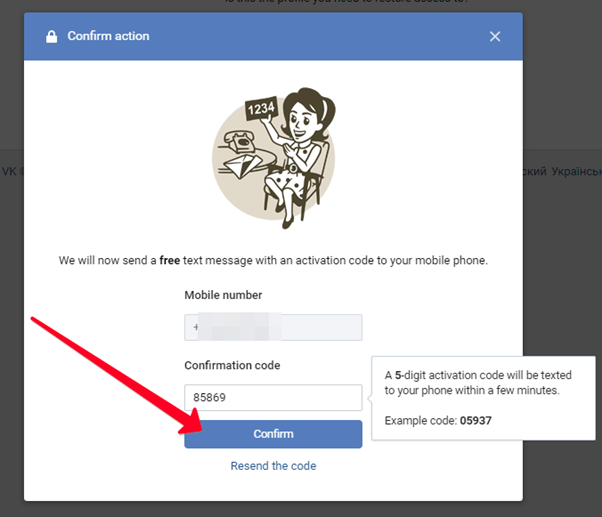
Task: Click the VK text on the background page
Action: tap(9, 171)
